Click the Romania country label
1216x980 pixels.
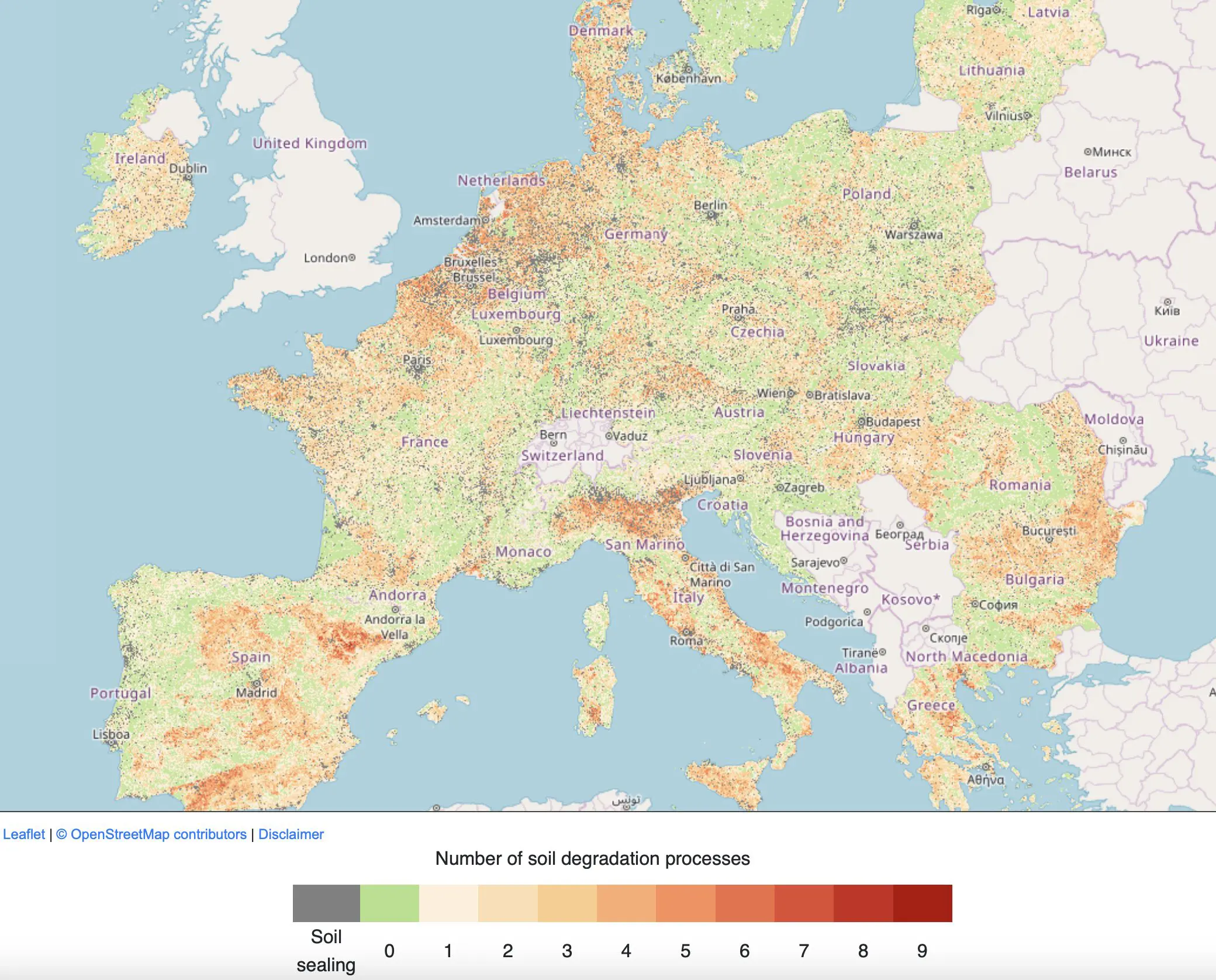1020,485
